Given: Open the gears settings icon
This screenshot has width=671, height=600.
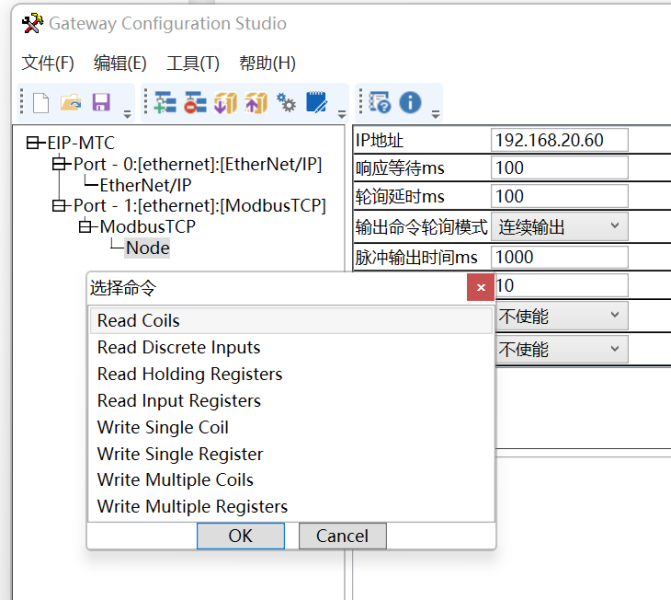Looking at the screenshot, I should click(x=286, y=103).
